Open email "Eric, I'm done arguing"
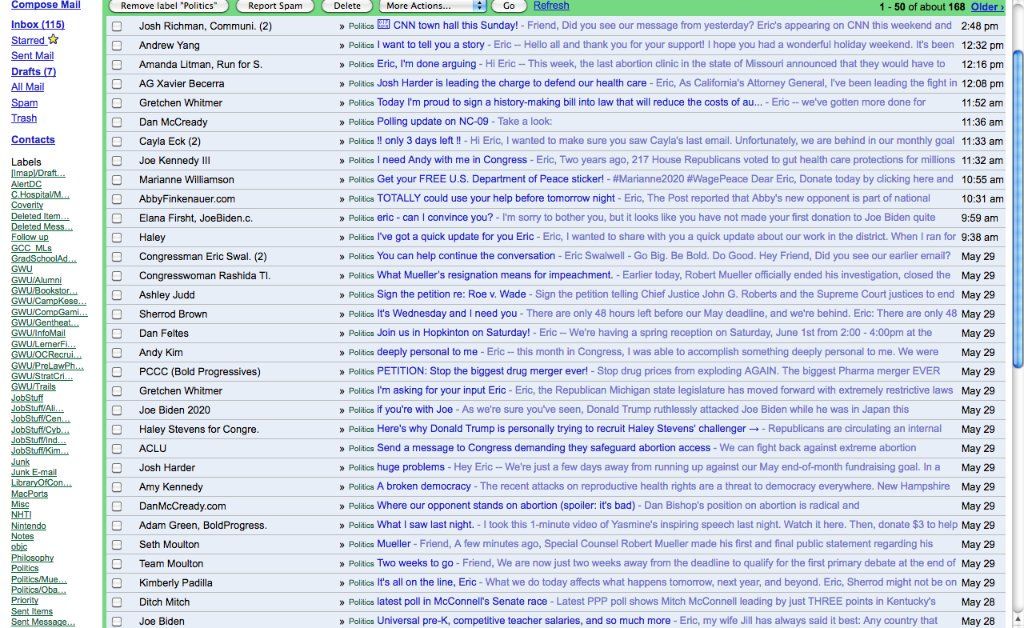The image size is (1024, 628). pos(426,64)
